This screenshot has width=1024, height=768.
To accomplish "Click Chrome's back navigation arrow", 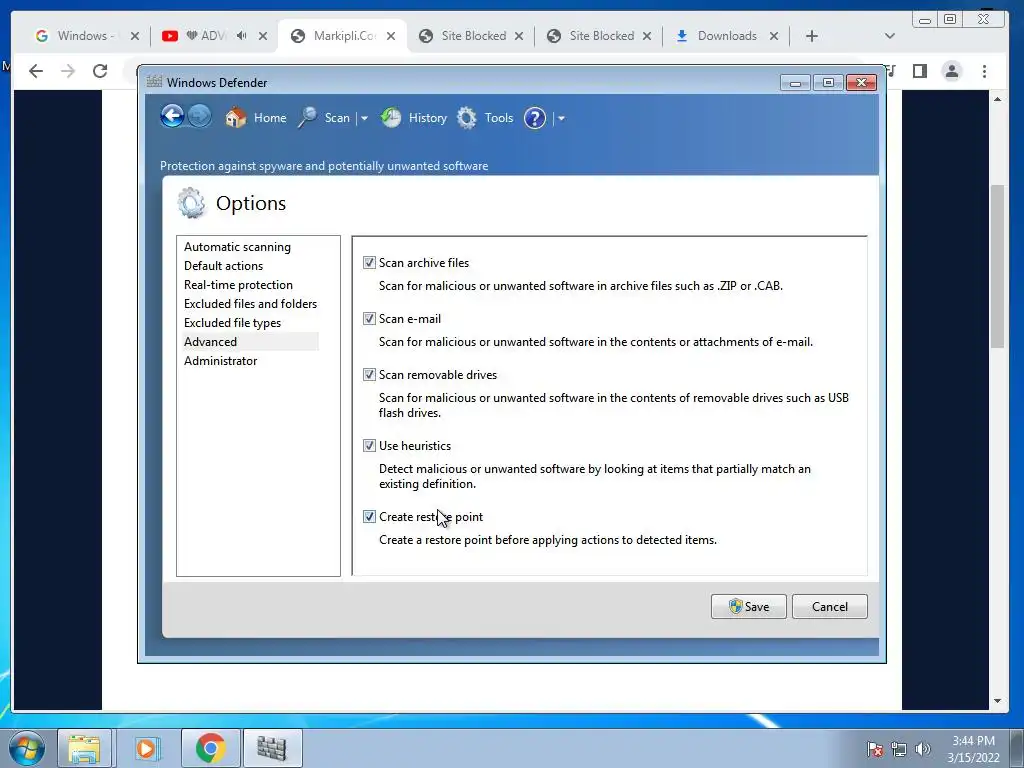I will click(x=36, y=71).
